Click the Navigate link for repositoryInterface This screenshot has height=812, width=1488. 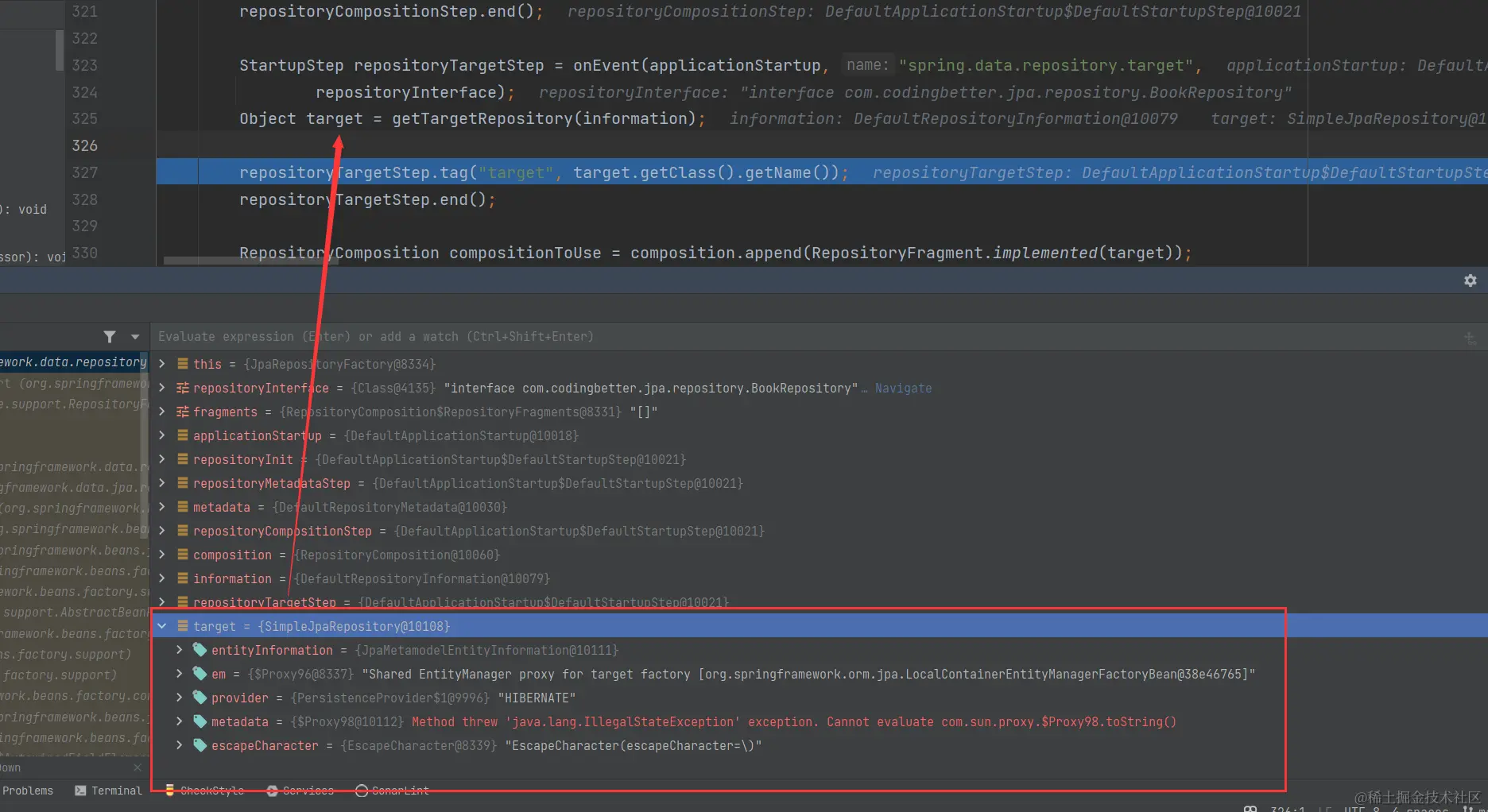(x=903, y=388)
